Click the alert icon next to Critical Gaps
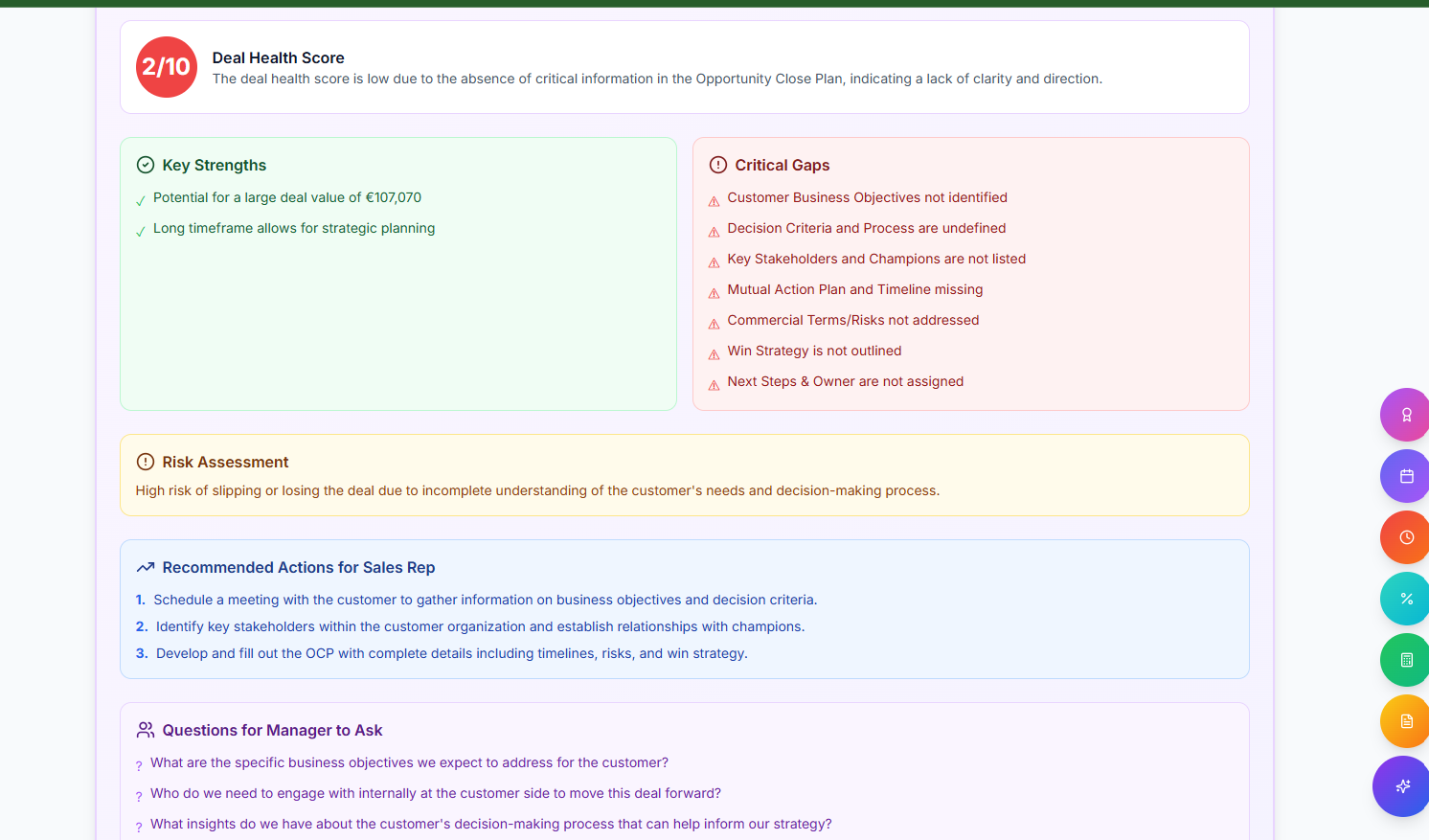1429x840 pixels. coord(718,164)
